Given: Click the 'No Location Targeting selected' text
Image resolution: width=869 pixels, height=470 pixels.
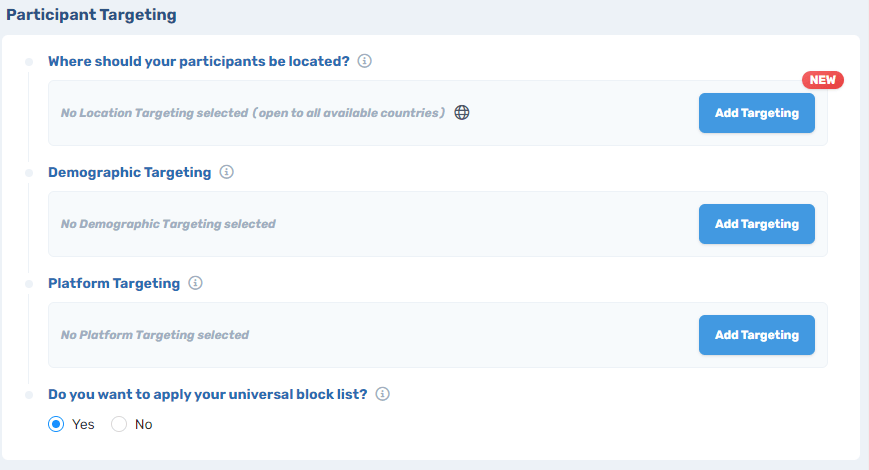Looking at the screenshot, I should click(252, 113).
